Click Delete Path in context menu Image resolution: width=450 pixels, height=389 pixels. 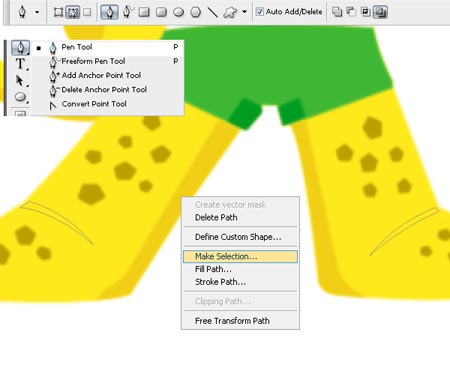(240, 218)
